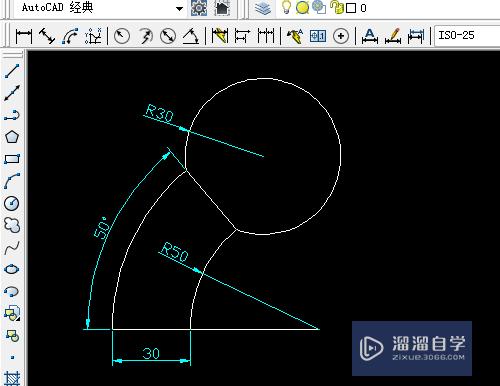The width and height of the screenshot is (500, 386).
Task: Pick the Ordinate dimension tool
Action: coord(93,36)
